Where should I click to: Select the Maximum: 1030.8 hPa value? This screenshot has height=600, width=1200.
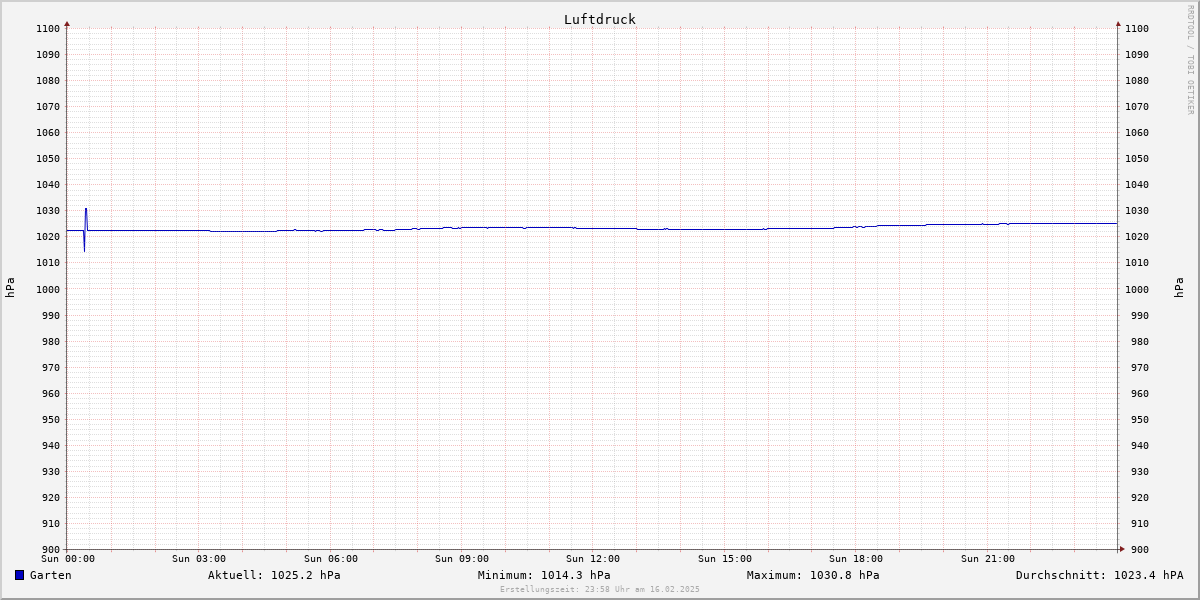pos(813,575)
